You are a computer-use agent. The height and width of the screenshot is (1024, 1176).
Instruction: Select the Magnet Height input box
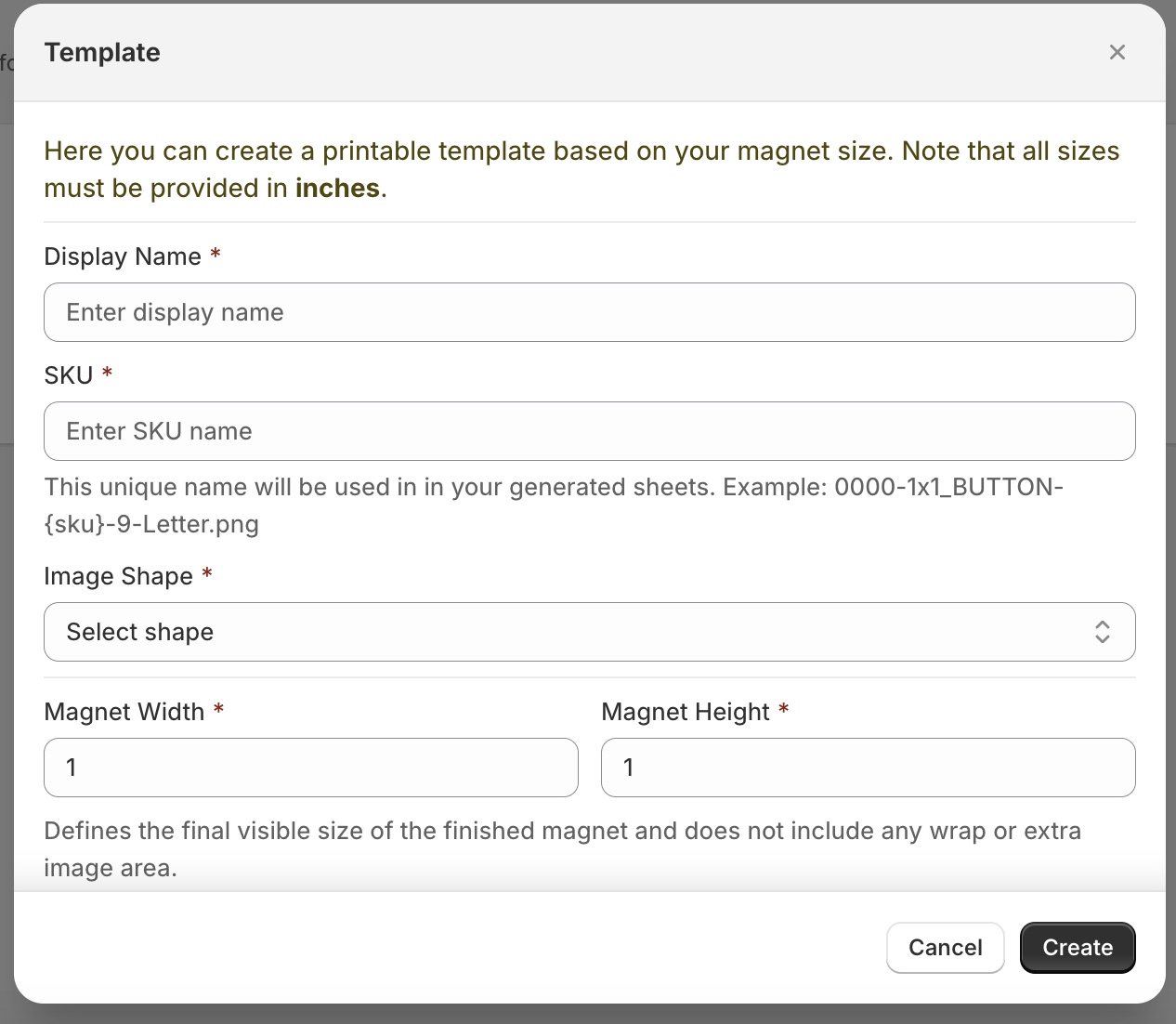[868, 768]
